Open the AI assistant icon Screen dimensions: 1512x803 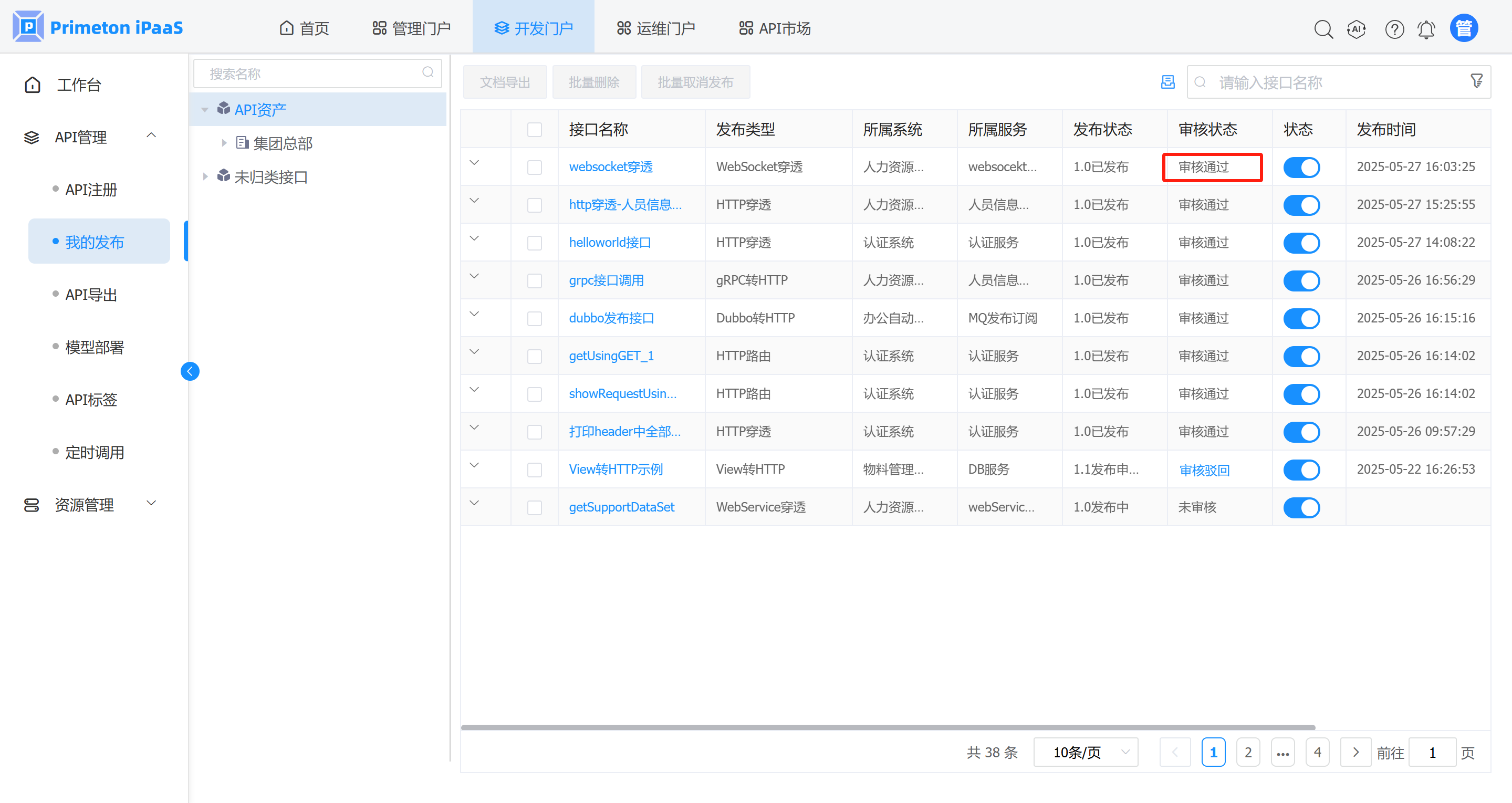pos(1357,29)
